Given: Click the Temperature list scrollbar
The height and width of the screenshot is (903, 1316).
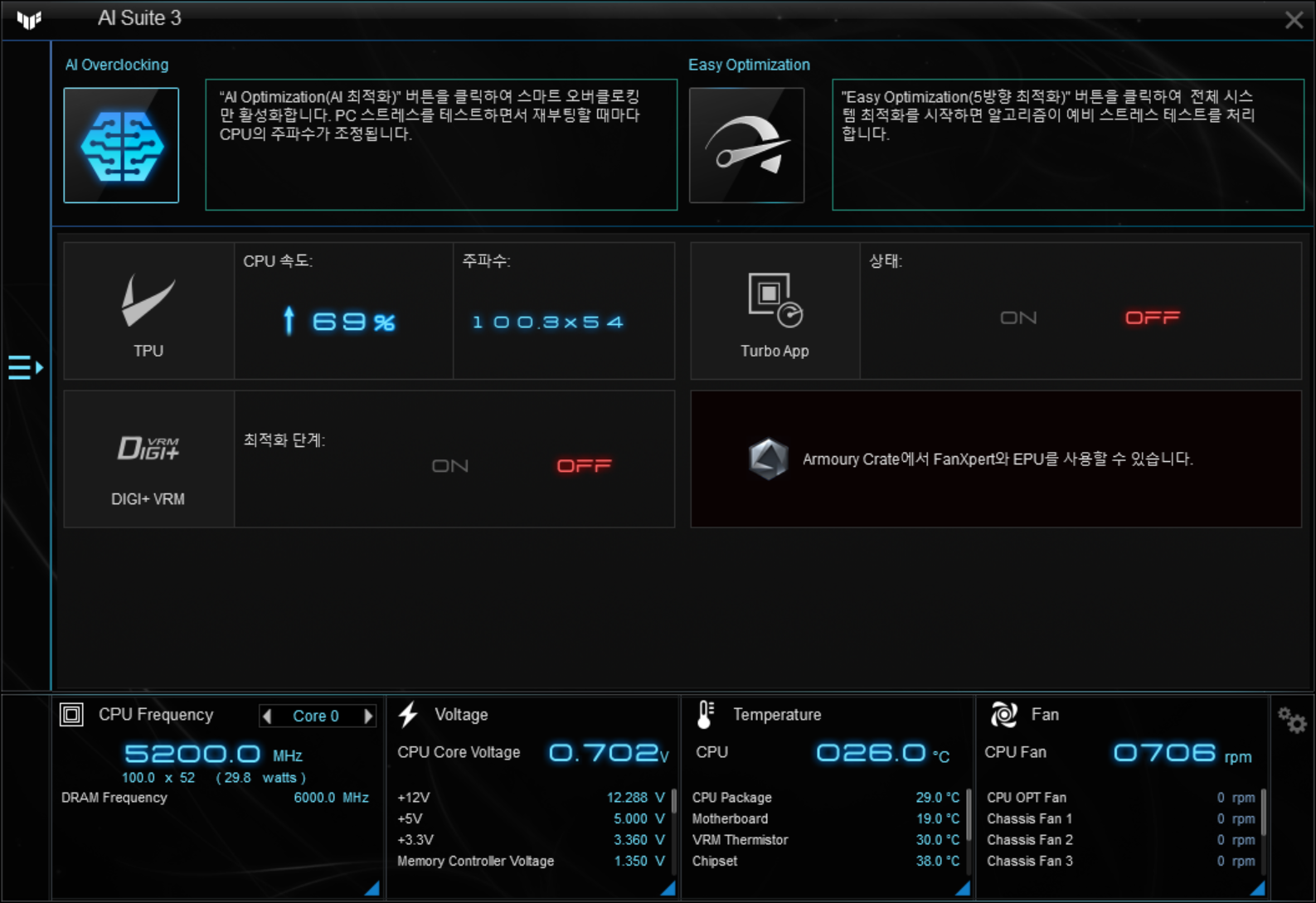Looking at the screenshot, I should pos(969,816).
